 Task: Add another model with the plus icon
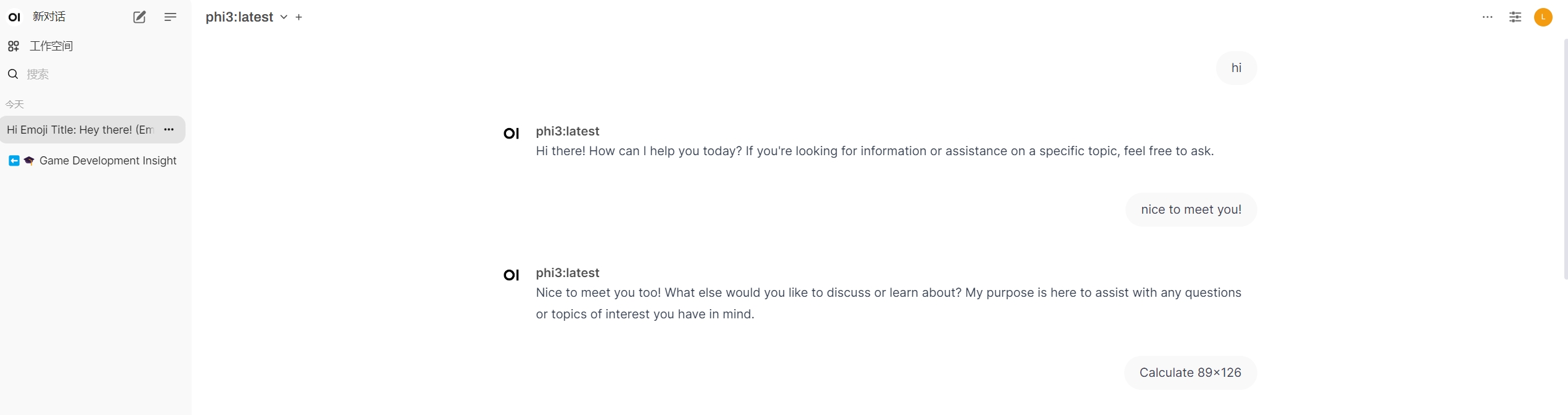point(299,17)
